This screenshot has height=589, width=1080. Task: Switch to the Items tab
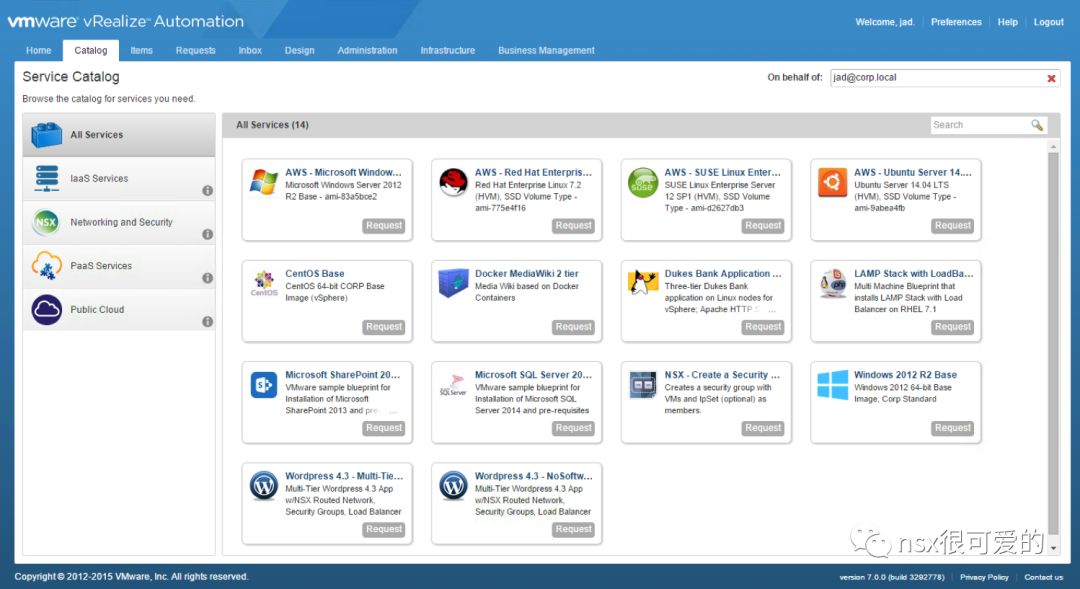[141, 50]
